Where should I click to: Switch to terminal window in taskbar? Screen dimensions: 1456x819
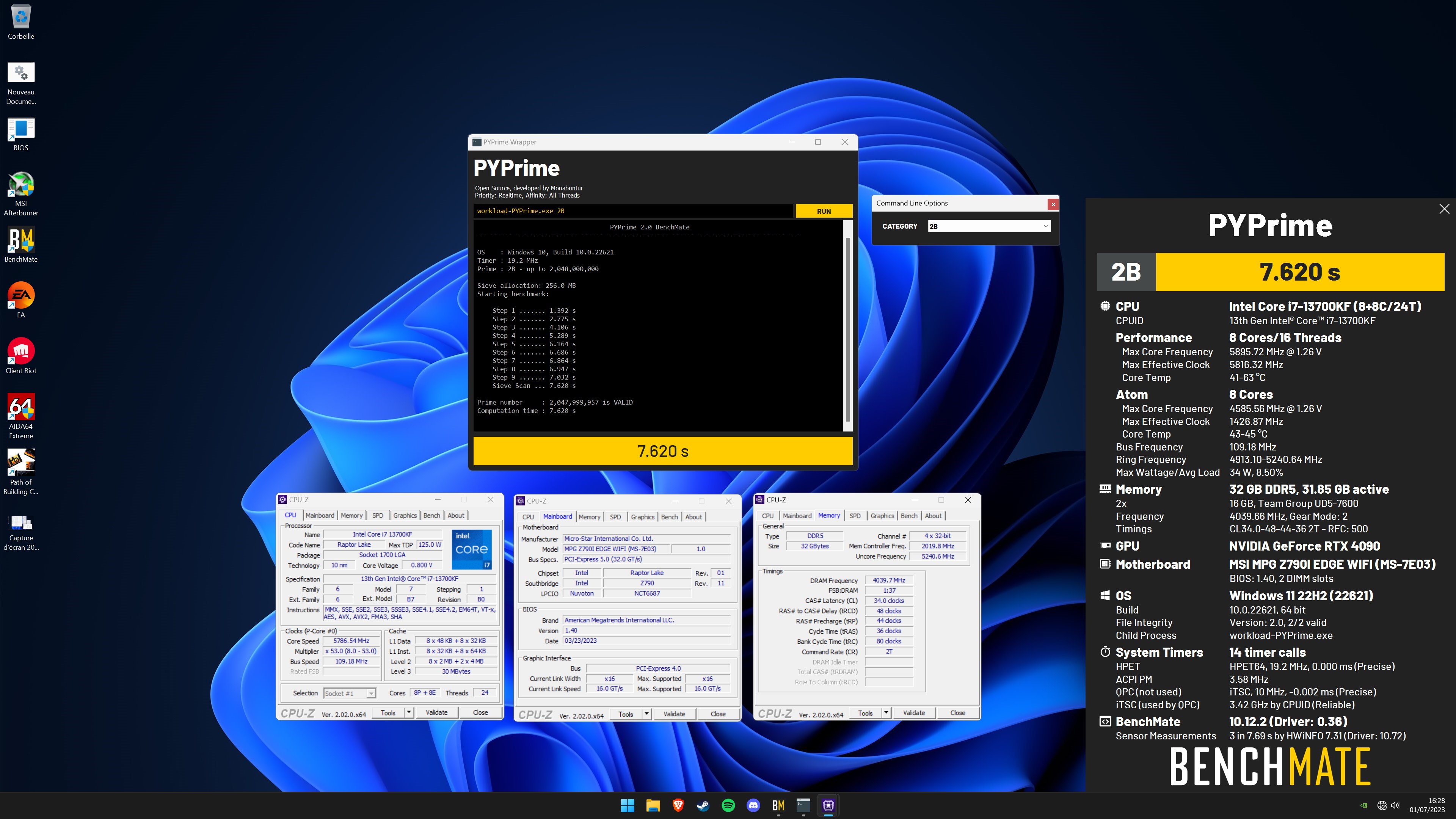(x=803, y=805)
